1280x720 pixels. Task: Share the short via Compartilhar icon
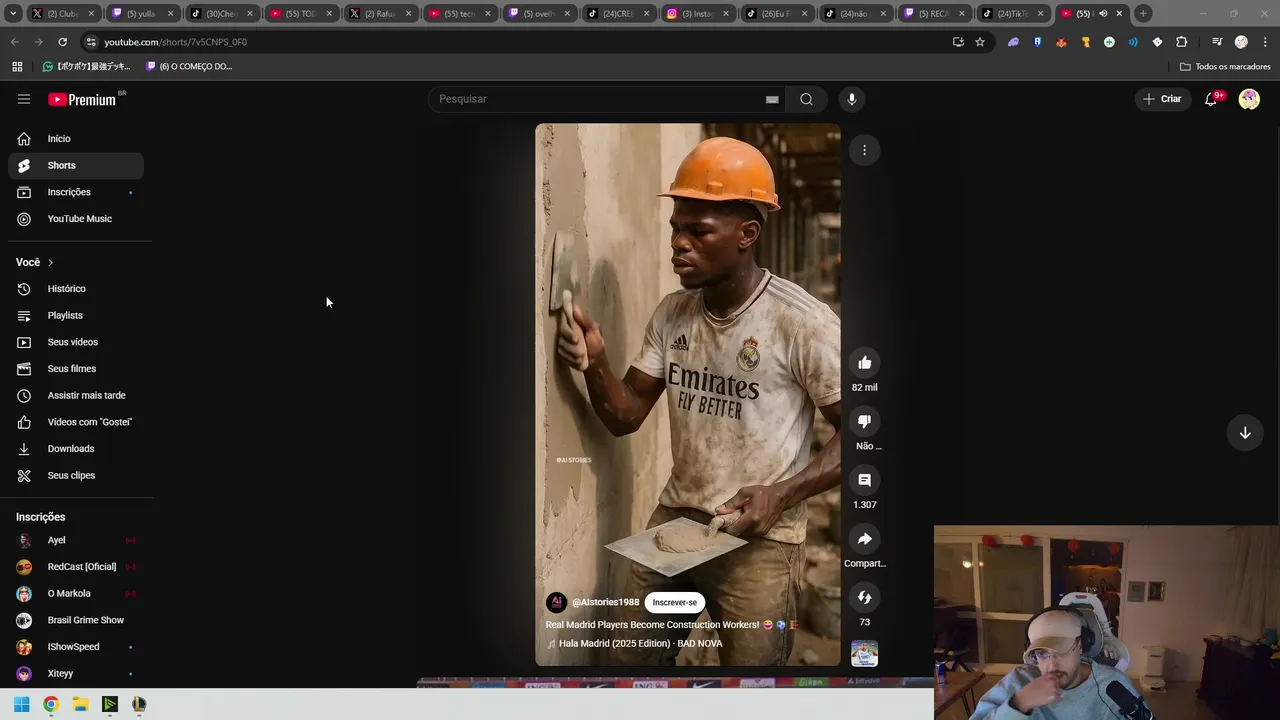tap(865, 539)
